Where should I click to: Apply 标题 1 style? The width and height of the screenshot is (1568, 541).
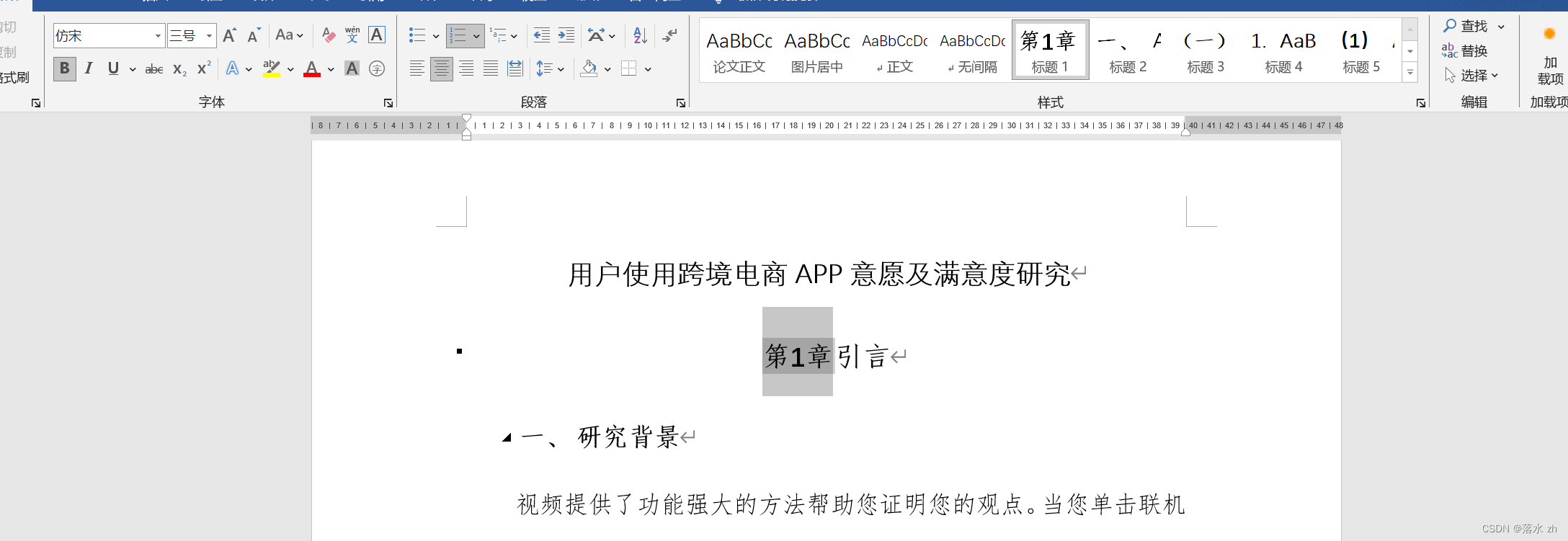pos(1050,50)
